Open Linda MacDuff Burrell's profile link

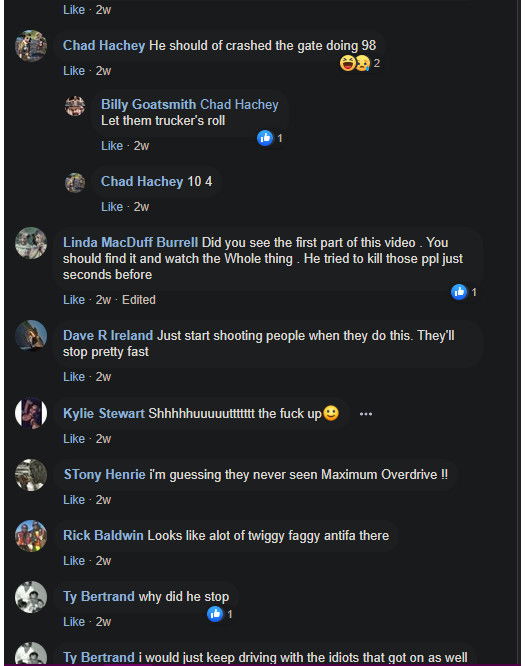130,242
